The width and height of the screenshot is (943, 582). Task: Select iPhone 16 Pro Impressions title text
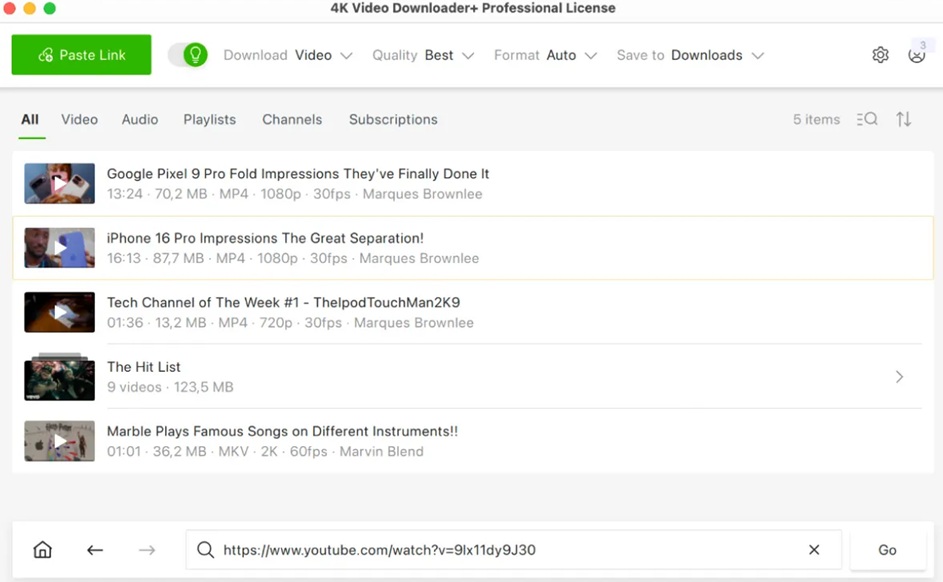[x=265, y=238]
